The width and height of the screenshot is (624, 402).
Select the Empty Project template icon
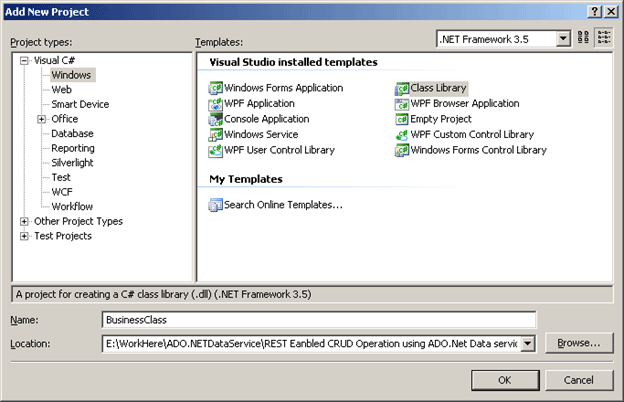[402, 119]
